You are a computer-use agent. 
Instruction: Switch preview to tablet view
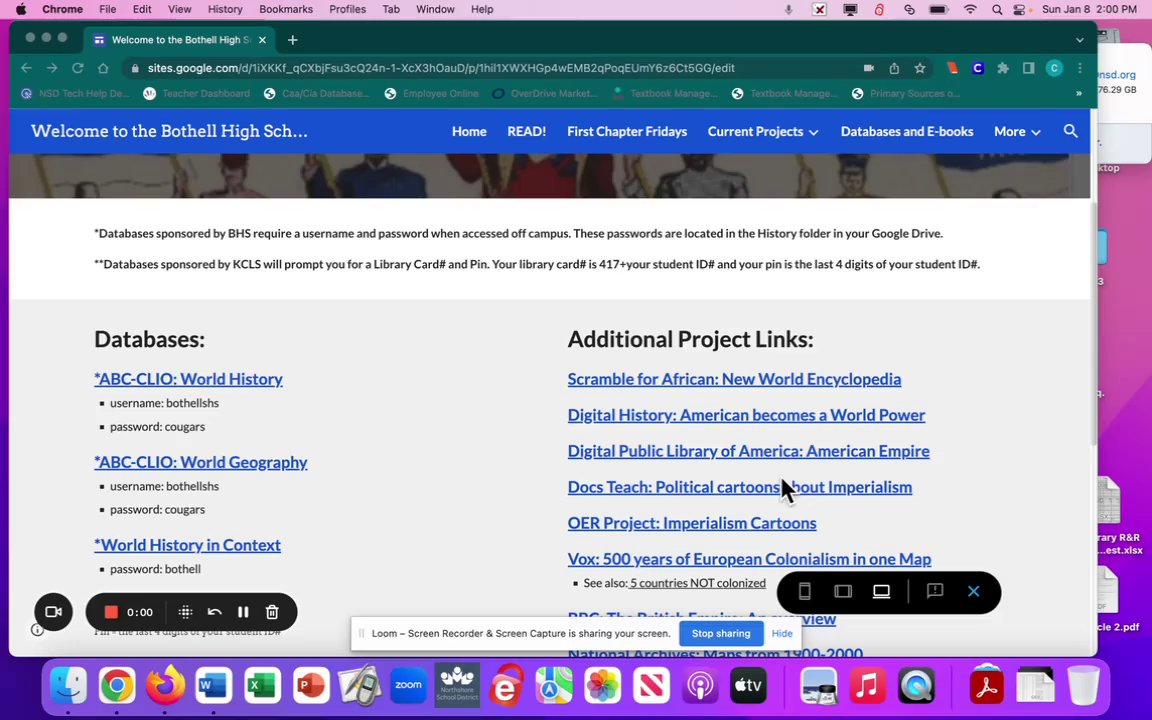point(843,591)
